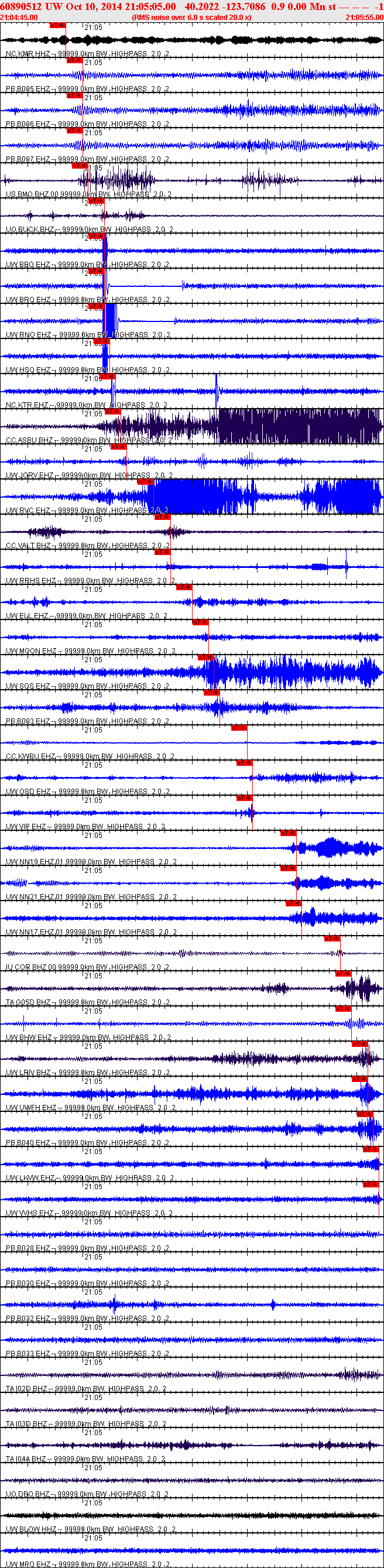The height and width of the screenshot is (1568, 384).
Task: Select the UW.BBO.EHZ station label
Action: point(88,265)
